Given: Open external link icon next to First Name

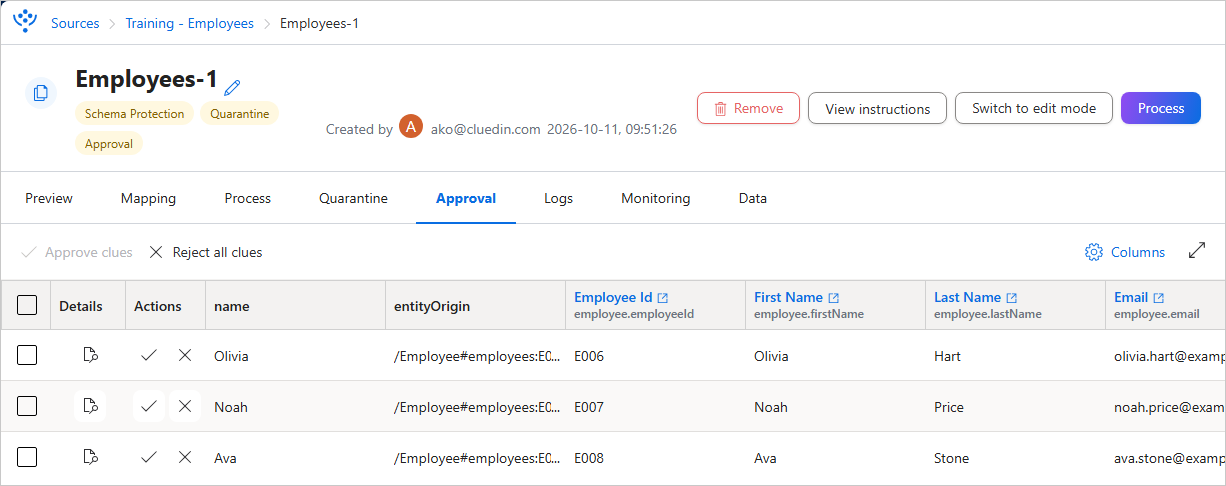Looking at the screenshot, I should coord(834,298).
